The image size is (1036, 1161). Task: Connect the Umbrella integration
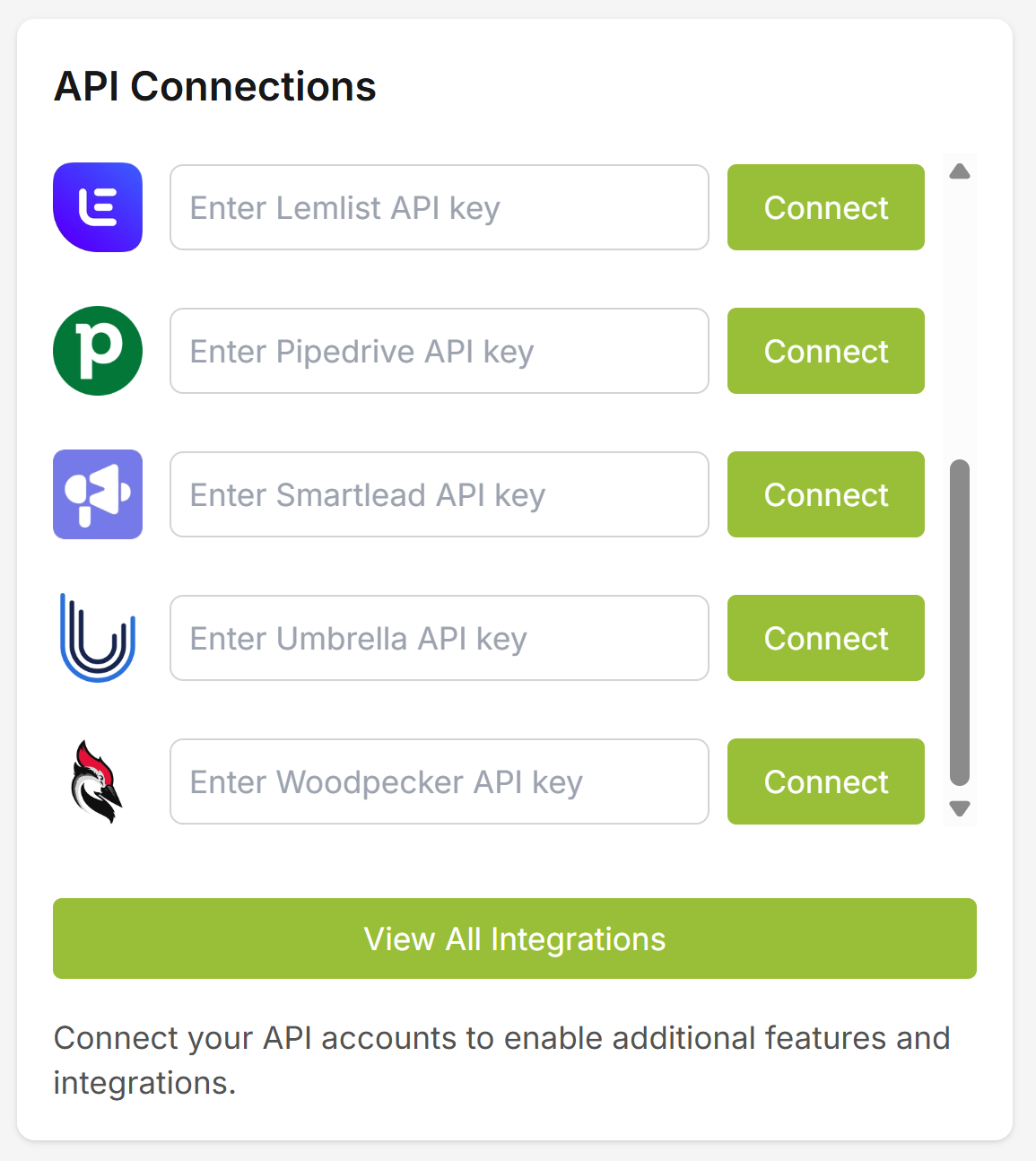825,638
